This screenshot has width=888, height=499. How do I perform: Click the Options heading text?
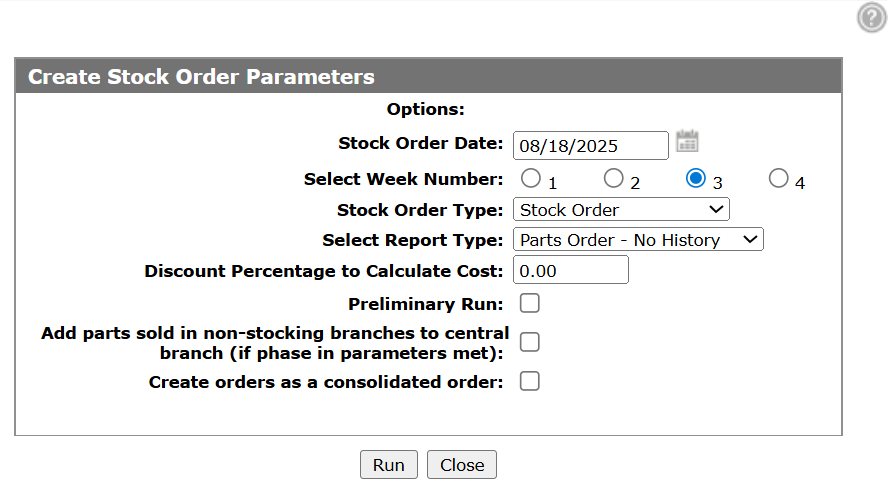426,109
